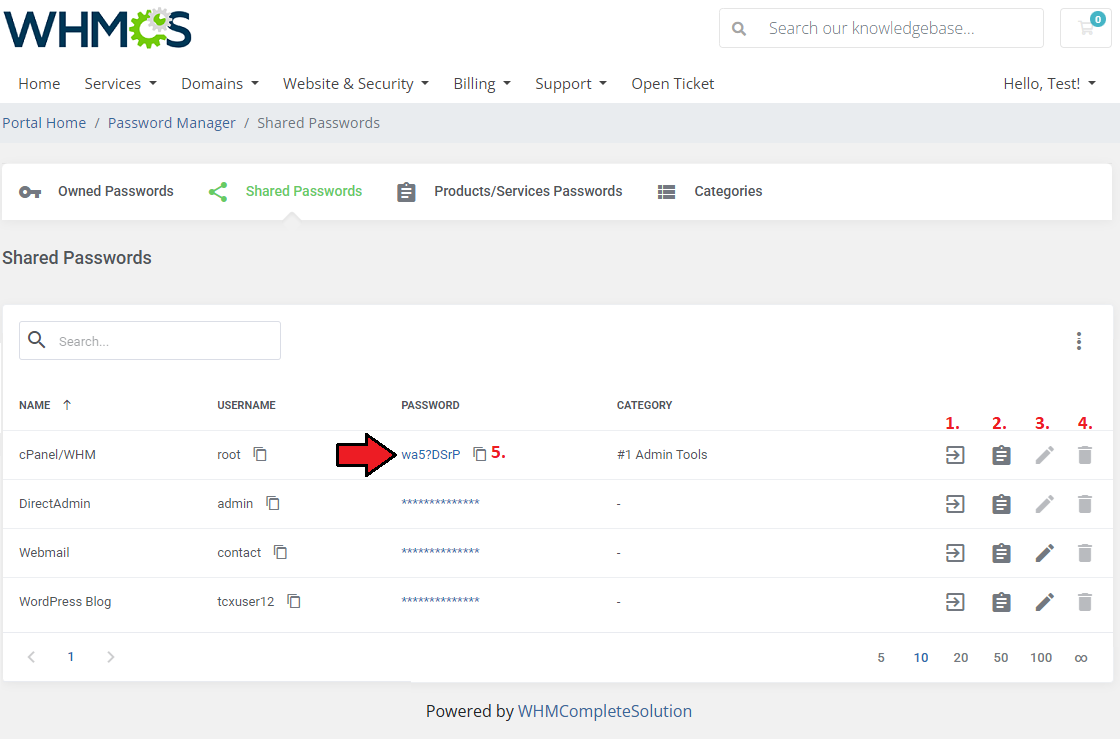This screenshot has height=739, width=1120.
Task: Edit the DirectAdmin password entry
Action: [1044, 504]
